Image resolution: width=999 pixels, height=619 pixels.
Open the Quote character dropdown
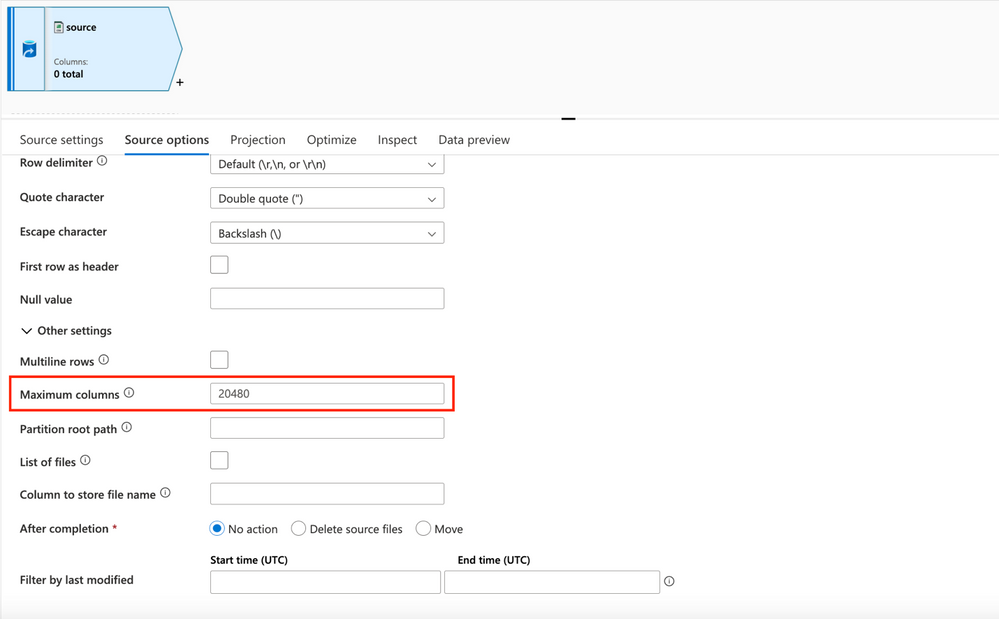pyautogui.click(x=327, y=199)
